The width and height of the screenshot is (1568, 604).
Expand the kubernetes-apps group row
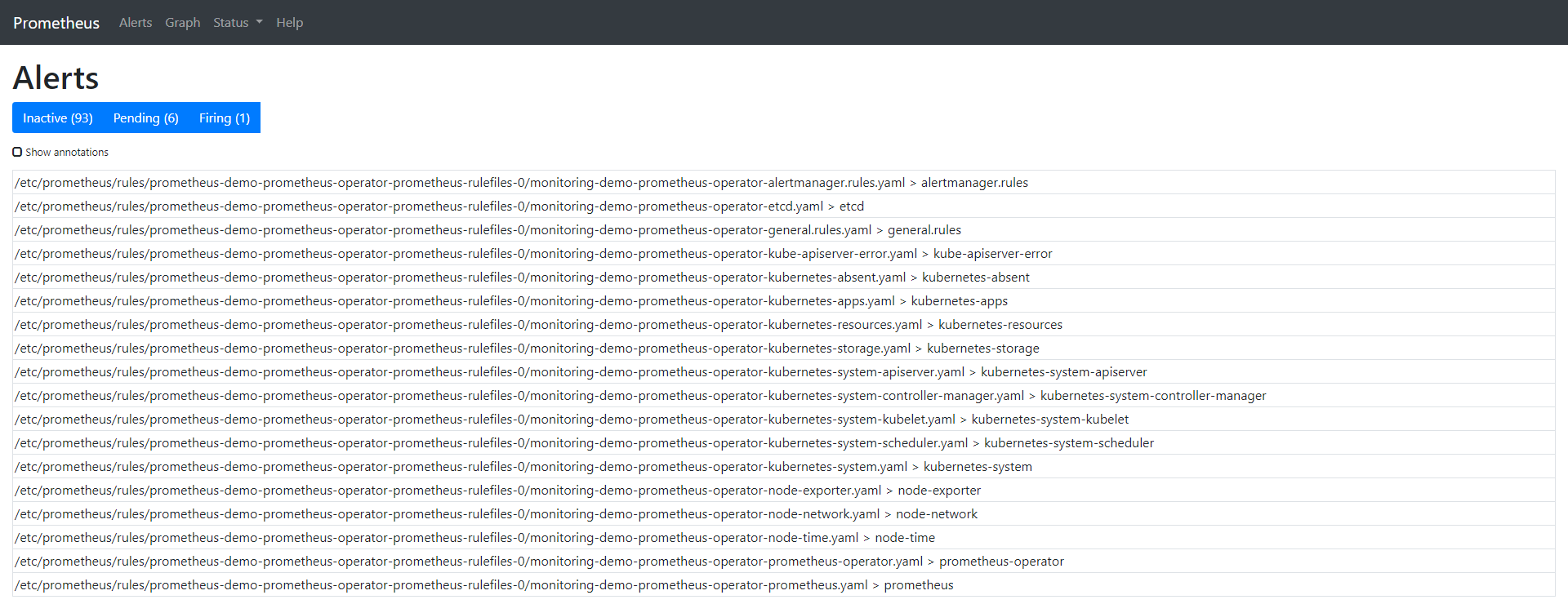[784, 301]
